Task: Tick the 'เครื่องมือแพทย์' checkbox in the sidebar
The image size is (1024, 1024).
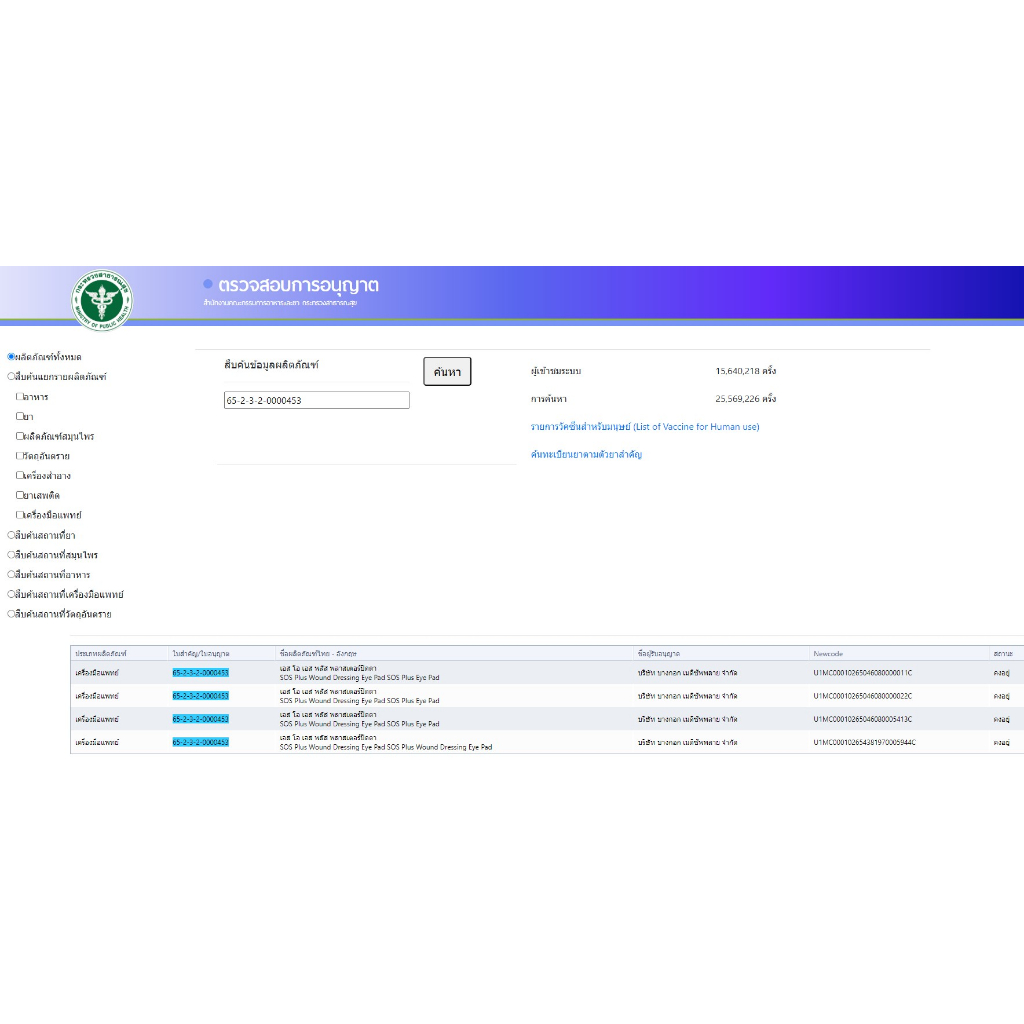Action: (x=20, y=515)
